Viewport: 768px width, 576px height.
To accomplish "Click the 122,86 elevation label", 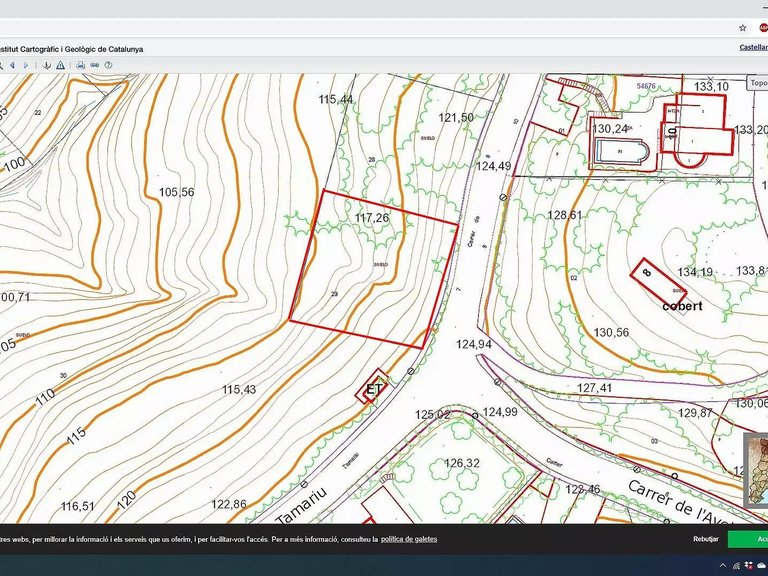I will tap(229, 504).
